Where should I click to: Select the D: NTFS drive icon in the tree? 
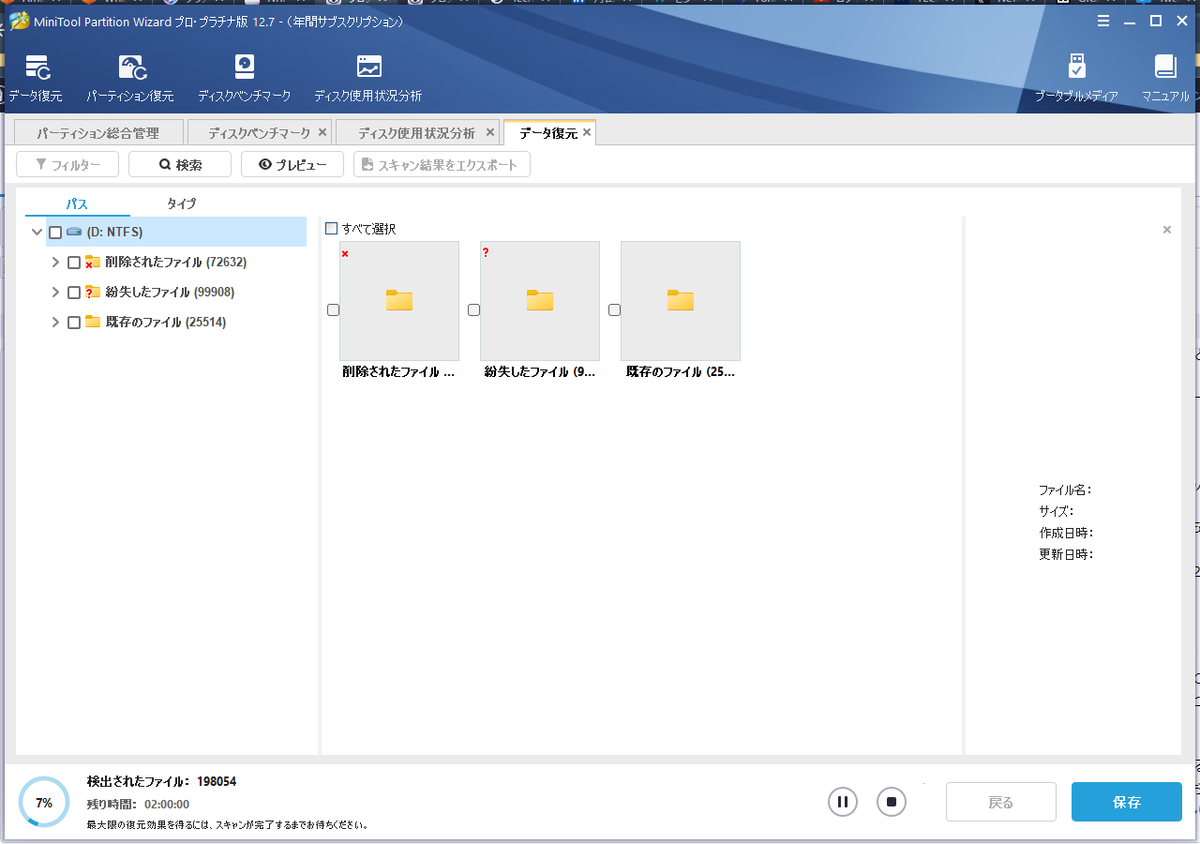pos(74,232)
